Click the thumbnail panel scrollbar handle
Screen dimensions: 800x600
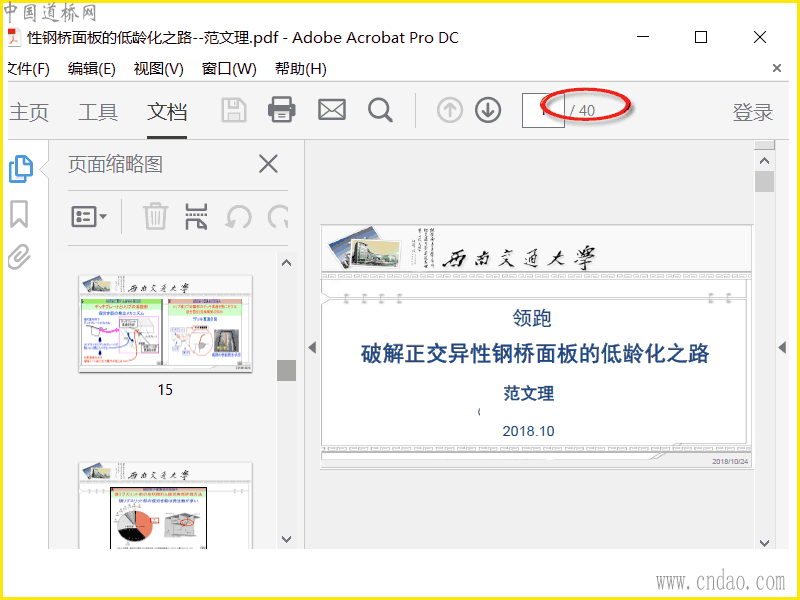[287, 370]
